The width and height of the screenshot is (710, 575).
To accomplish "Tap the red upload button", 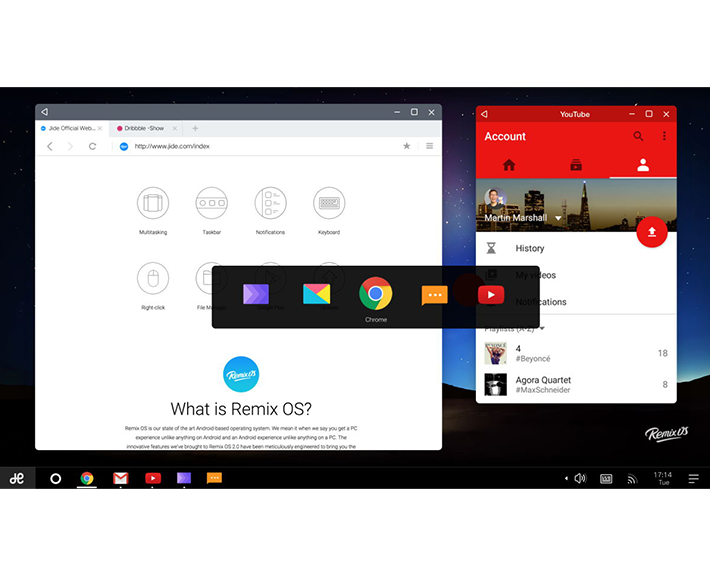I will point(652,232).
